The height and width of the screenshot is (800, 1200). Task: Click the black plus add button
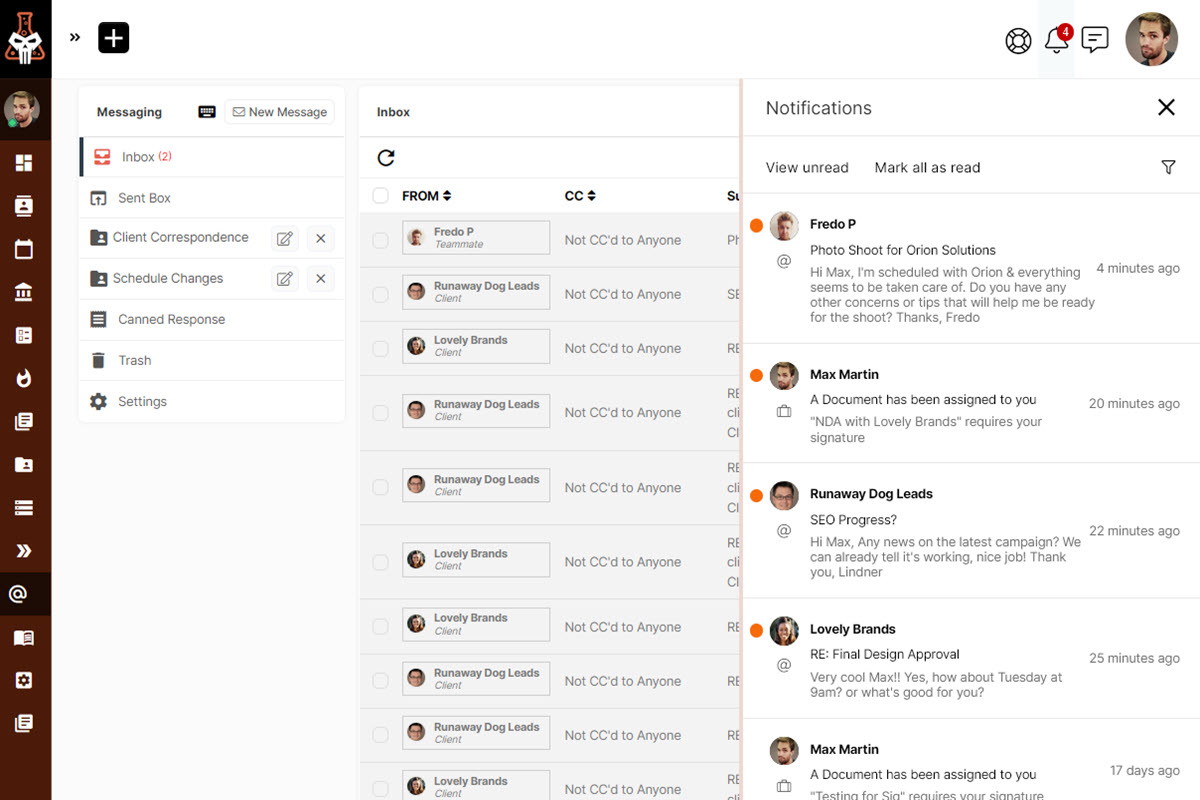click(x=114, y=38)
